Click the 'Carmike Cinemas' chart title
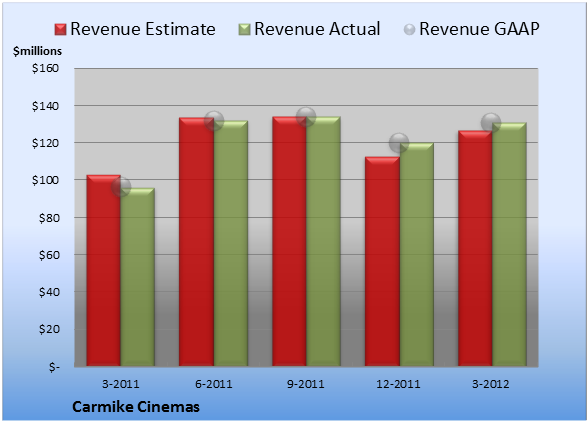 coord(136,407)
